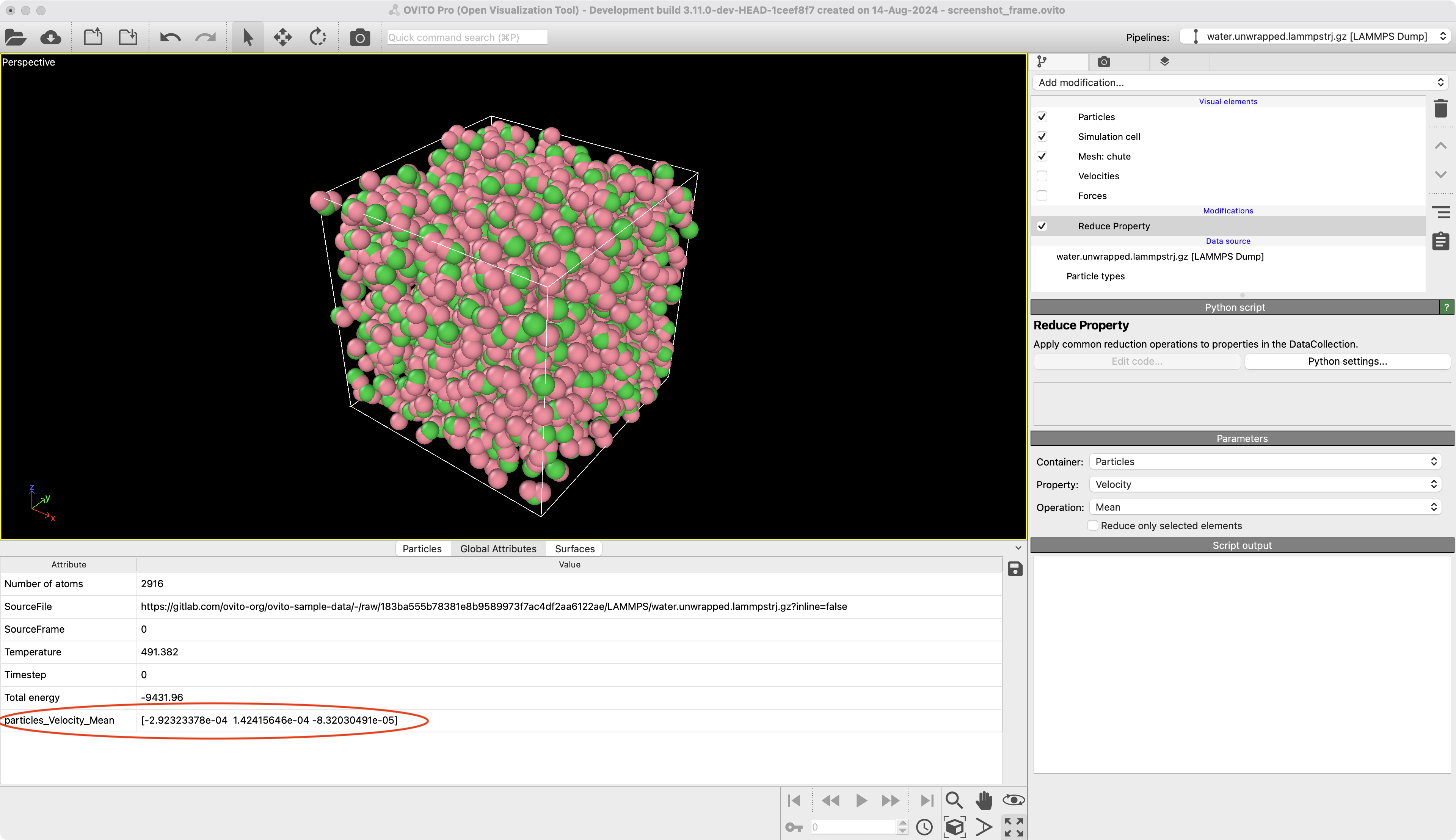This screenshot has width=1456, height=840.
Task: Click the Python settings button
Action: click(1348, 361)
